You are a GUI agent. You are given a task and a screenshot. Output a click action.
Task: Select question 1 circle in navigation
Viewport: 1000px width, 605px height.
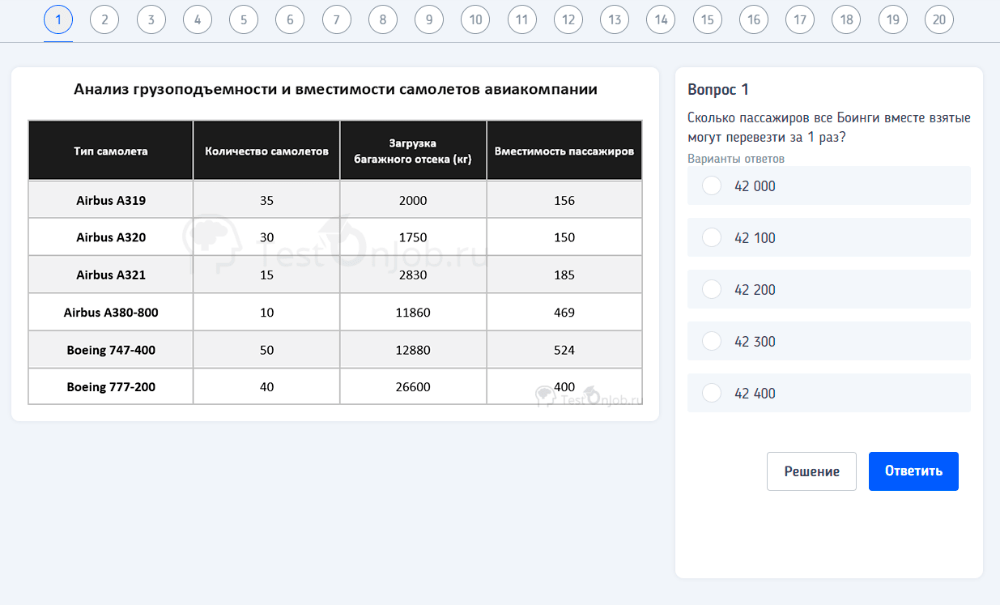pos(58,19)
